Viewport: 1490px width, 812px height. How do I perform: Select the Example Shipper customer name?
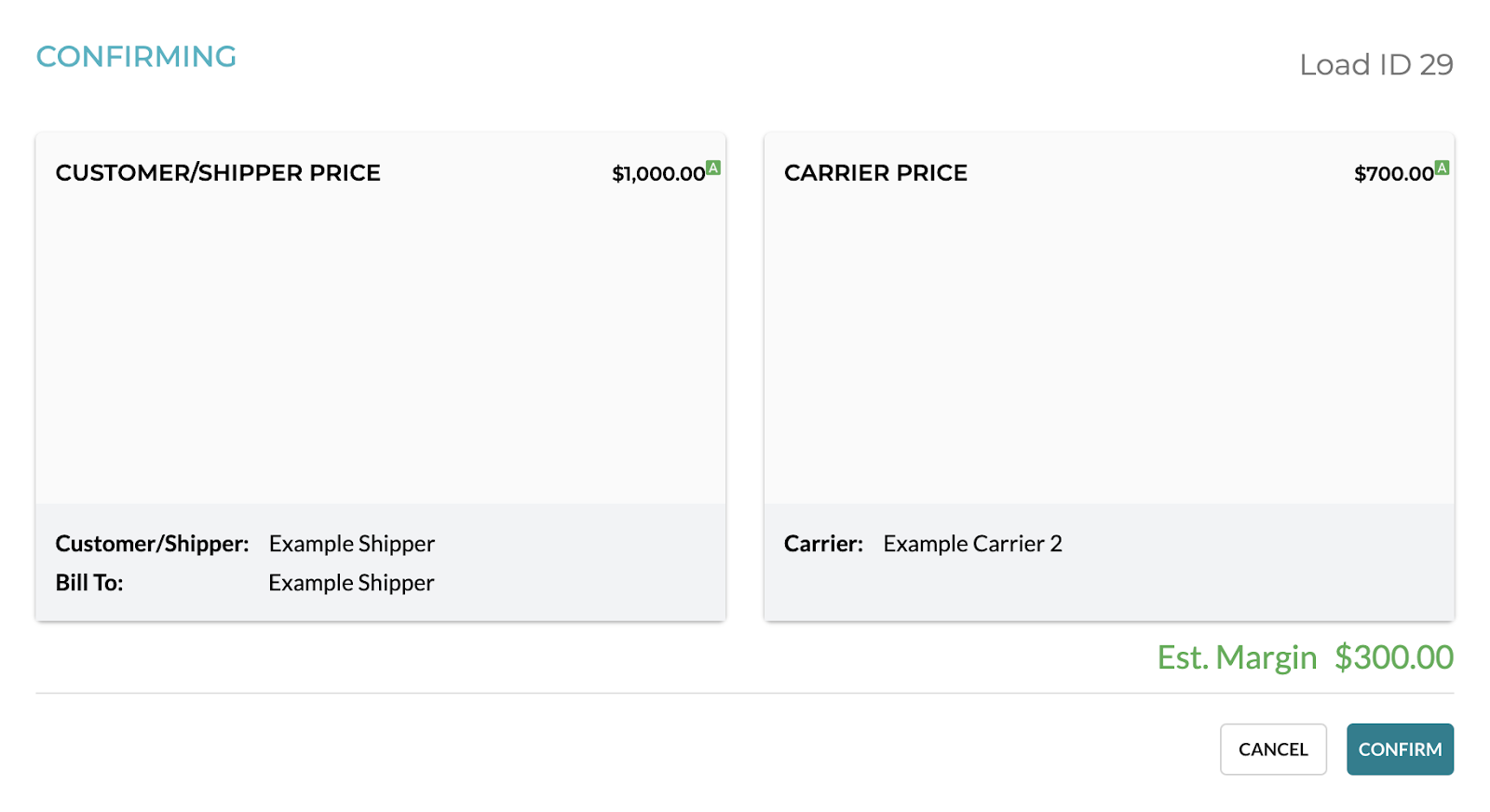pos(351,543)
